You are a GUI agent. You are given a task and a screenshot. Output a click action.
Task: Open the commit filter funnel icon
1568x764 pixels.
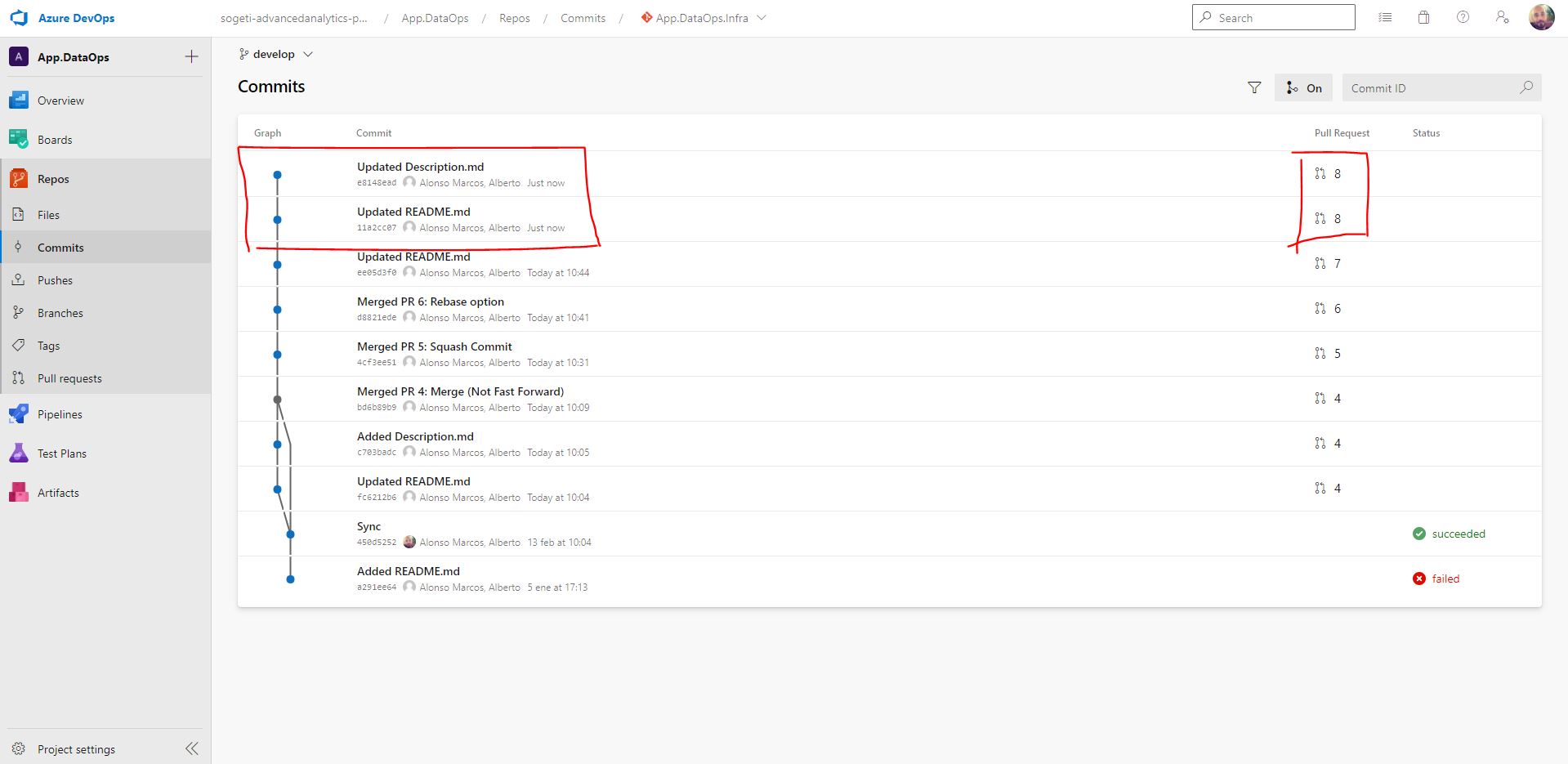(1253, 87)
